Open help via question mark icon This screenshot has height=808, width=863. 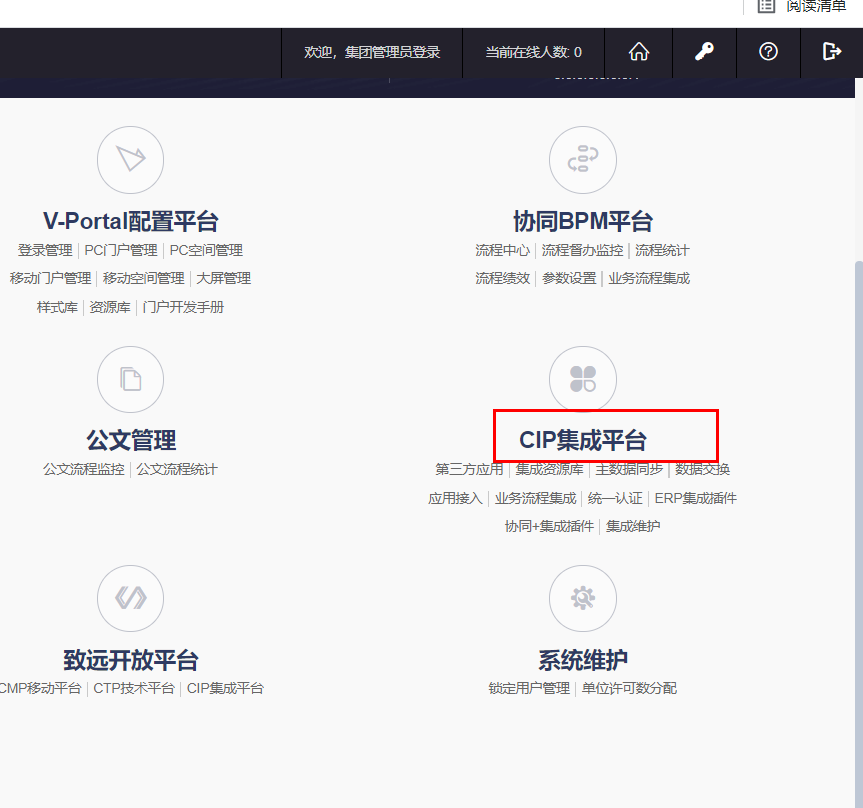tap(768, 52)
